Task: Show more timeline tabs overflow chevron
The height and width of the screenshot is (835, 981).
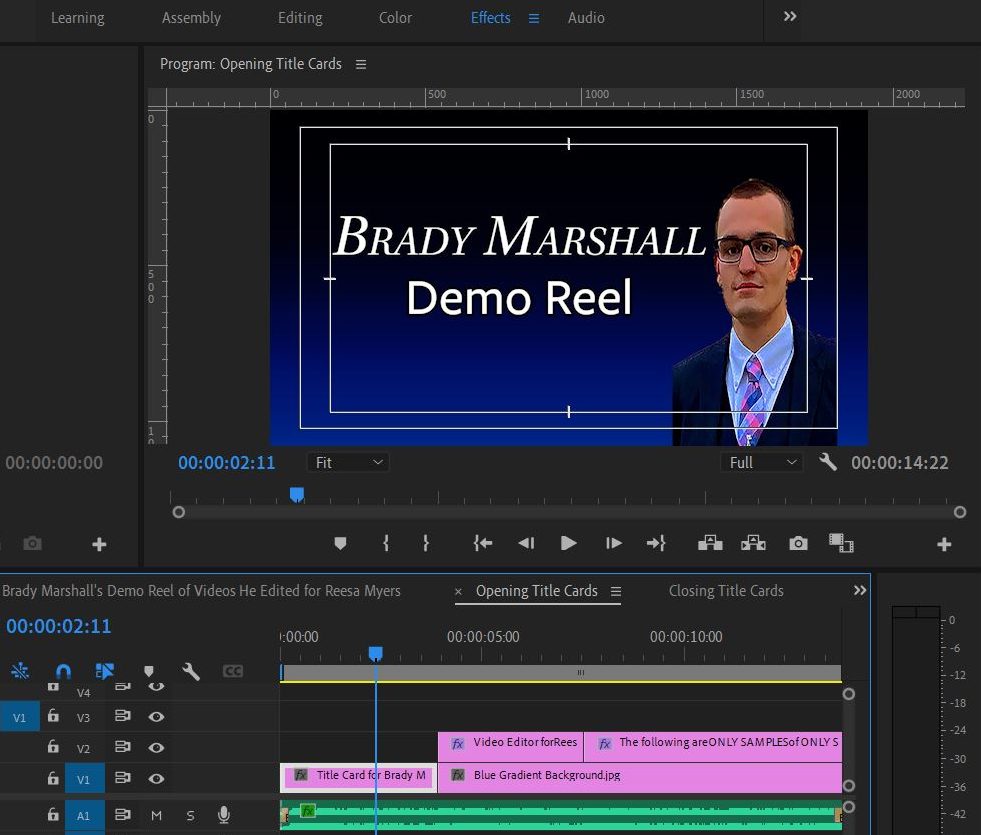Action: point(860,590)
